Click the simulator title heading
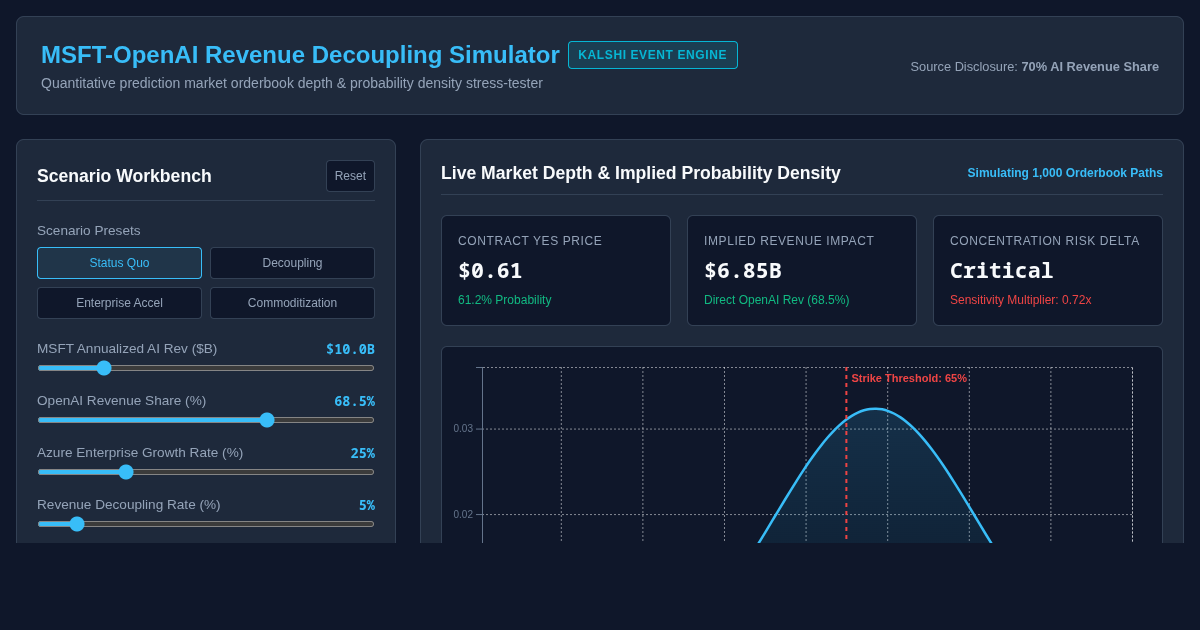The height and width of the screenshot is (630, 1200). coord(300,55)
